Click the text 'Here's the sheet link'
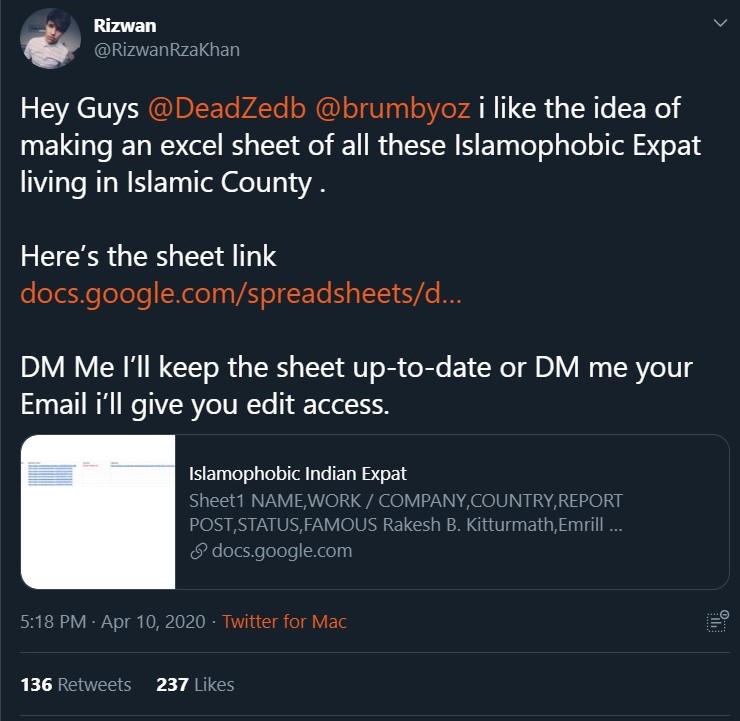This screenshot has height=721, width=740. [x=148, y=256]
